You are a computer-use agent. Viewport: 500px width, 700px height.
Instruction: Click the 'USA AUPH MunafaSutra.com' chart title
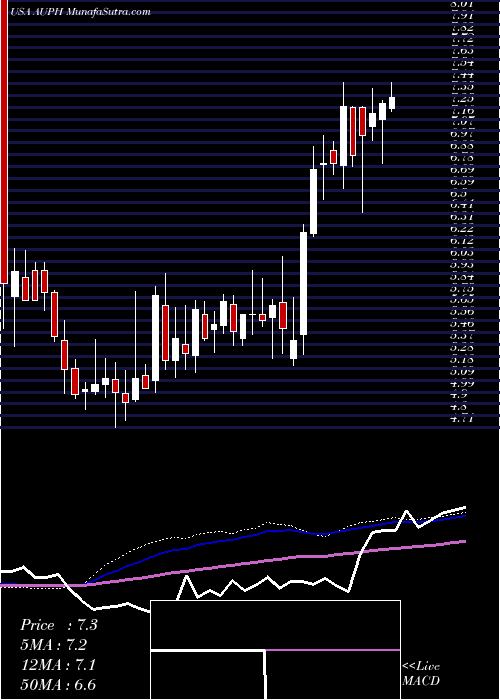click(80, 12)
